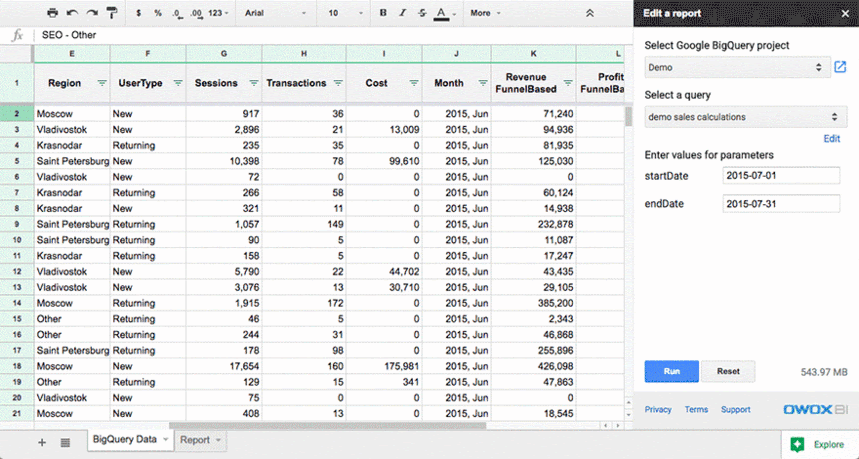Select column E header
859x459 pixels.
point(72,54)
